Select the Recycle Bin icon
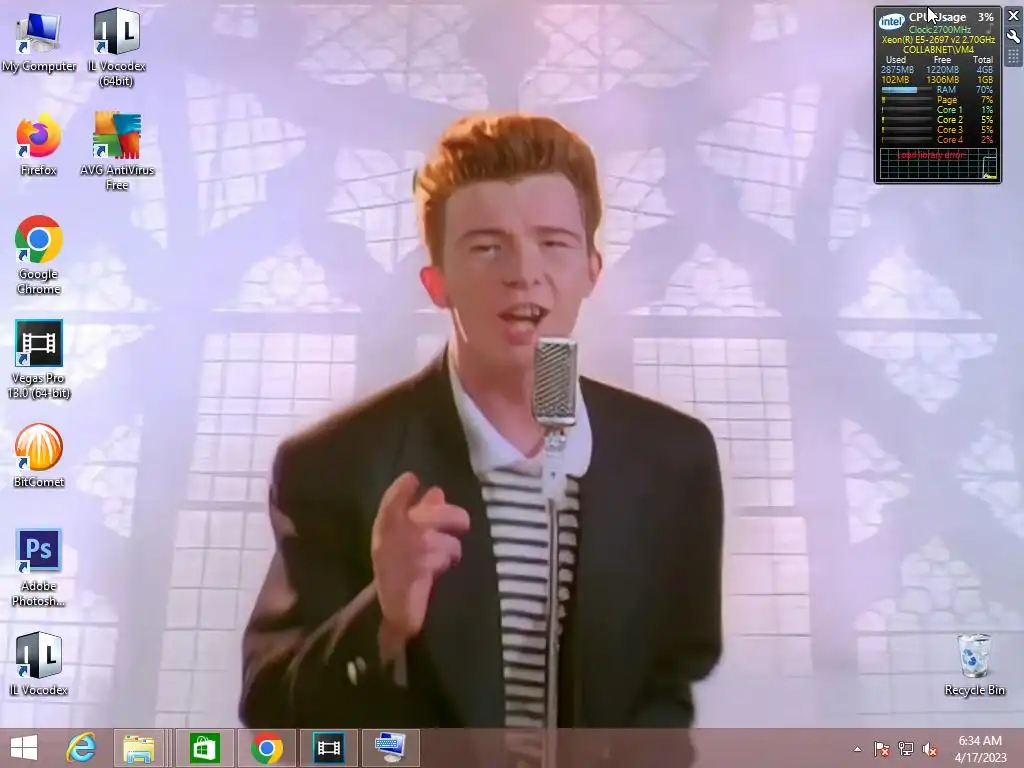The image size is (1024, 768). coord(974,664)
